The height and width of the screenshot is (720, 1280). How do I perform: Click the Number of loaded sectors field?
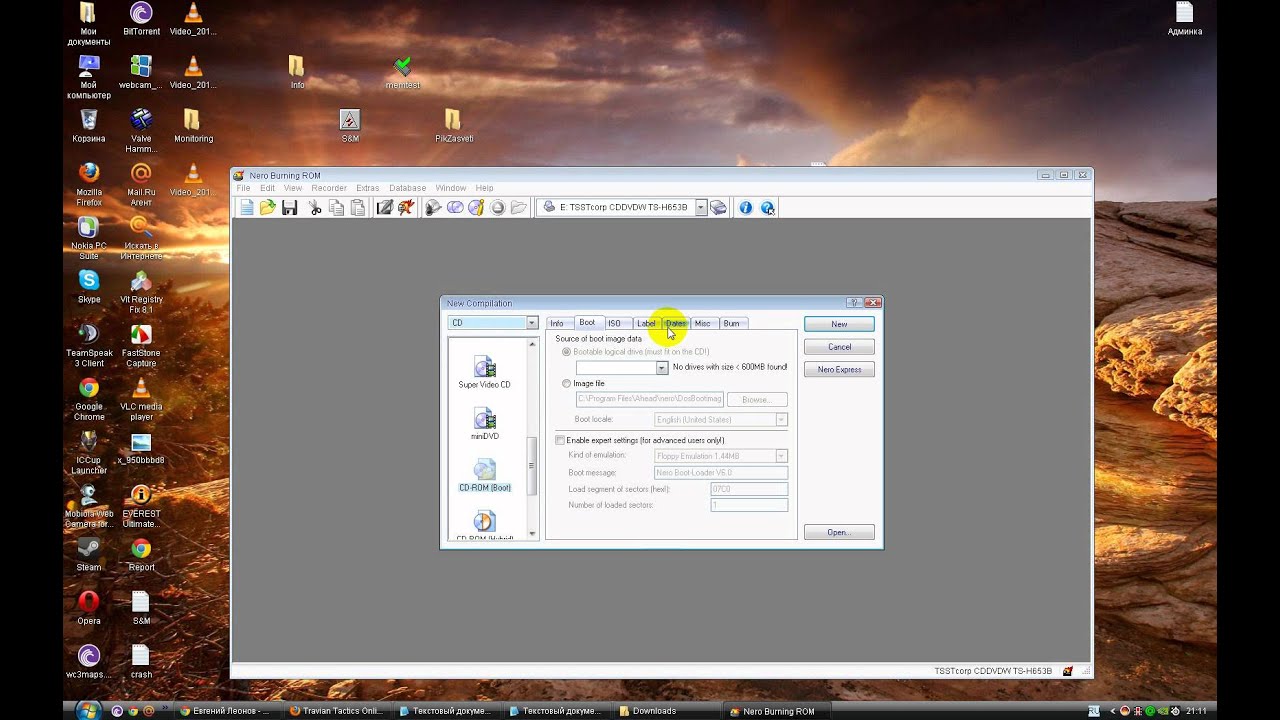(x=749, y=505)
